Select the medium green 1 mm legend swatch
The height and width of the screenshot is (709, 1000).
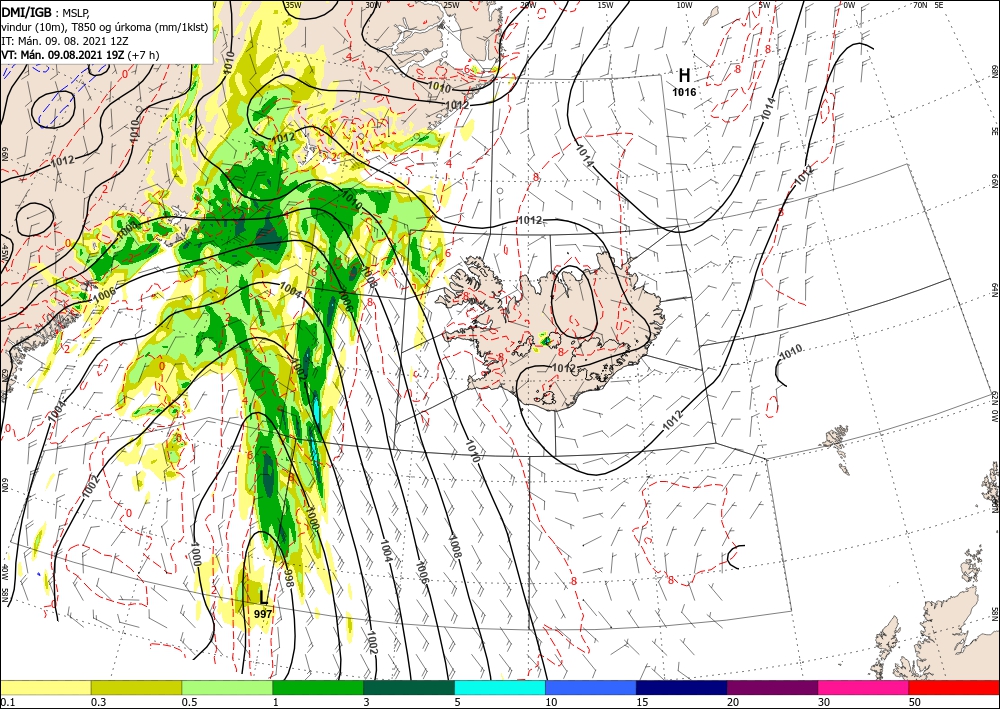pos(318,687)
